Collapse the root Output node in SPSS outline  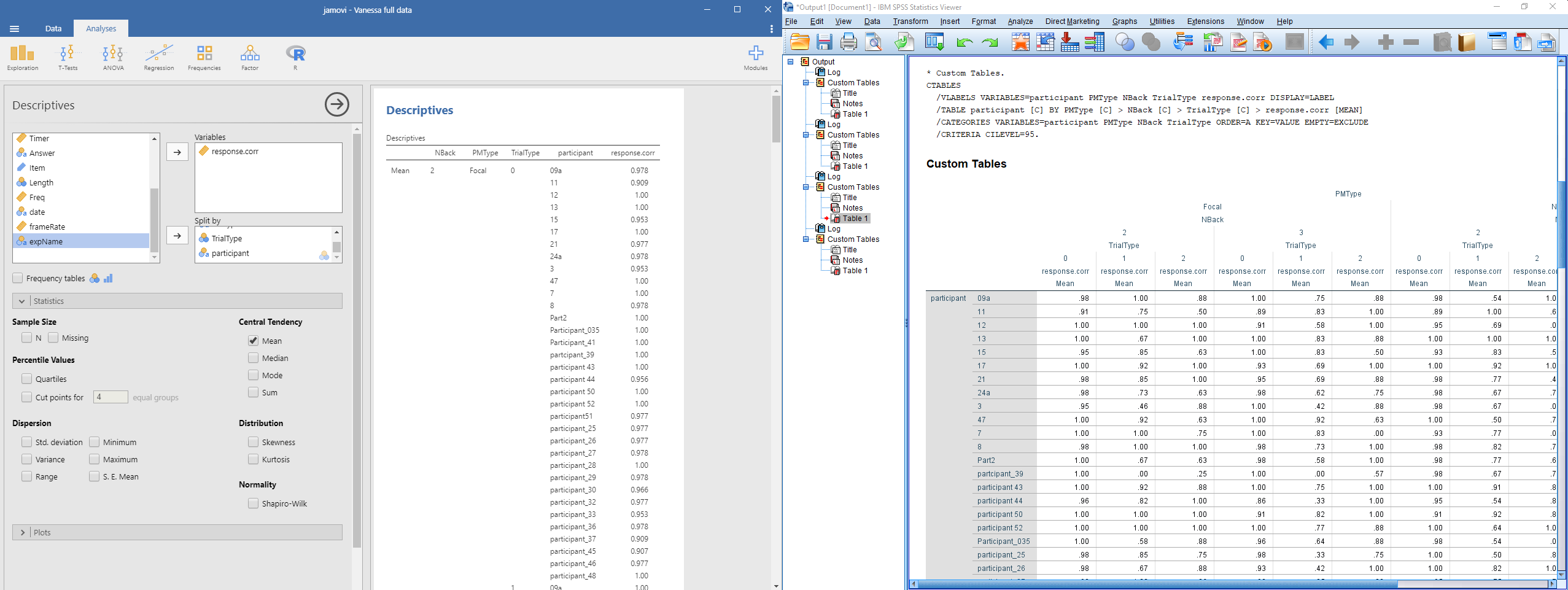point(791,61)
